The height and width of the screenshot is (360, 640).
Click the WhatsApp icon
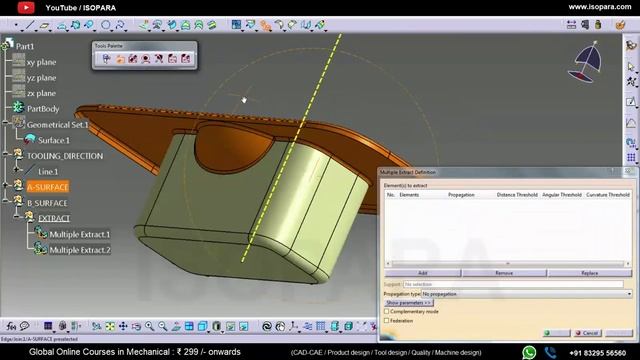pyautogui.click(x=529, y=352)
